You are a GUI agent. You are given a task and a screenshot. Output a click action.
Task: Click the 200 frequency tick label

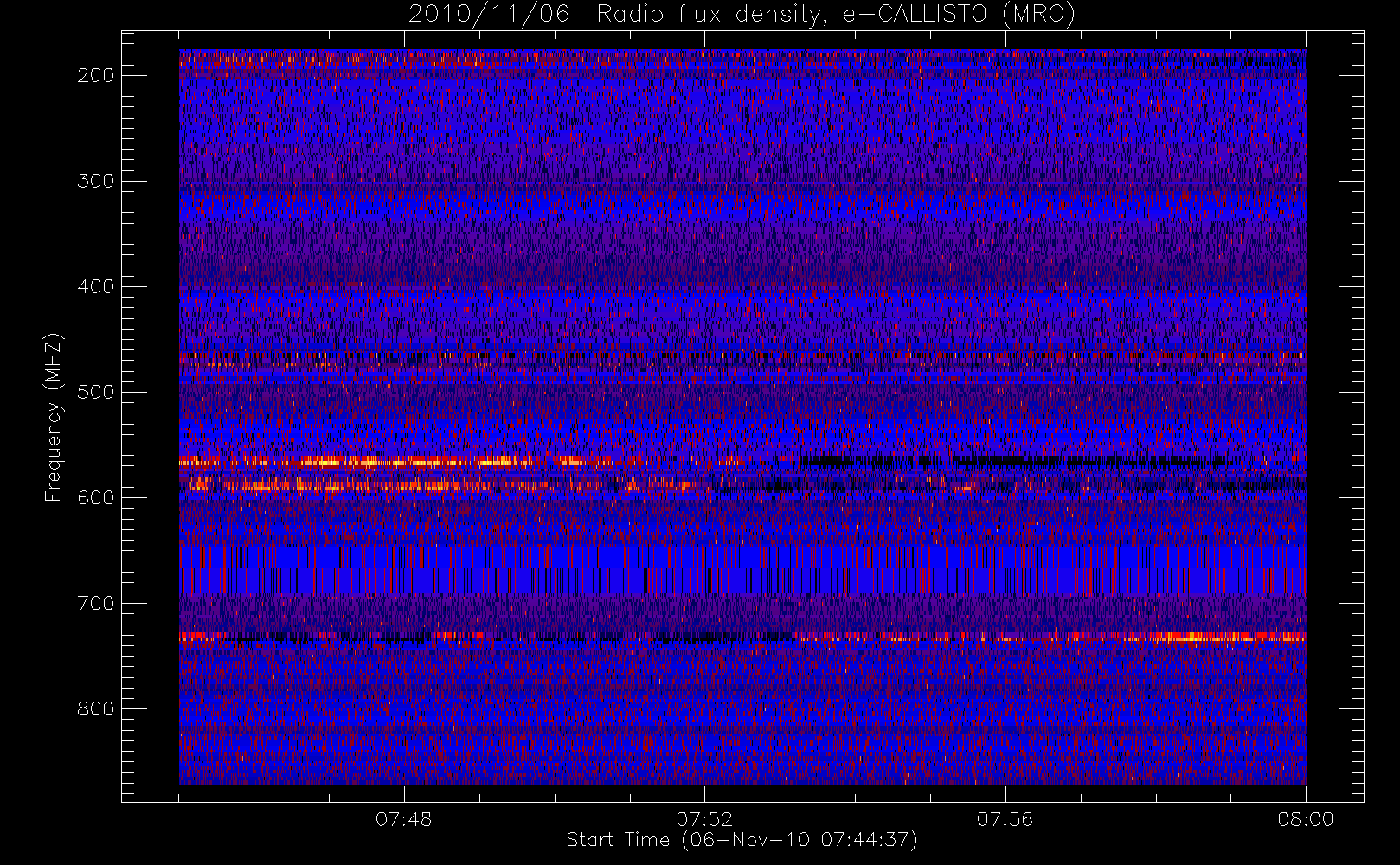tap(96, 75)
